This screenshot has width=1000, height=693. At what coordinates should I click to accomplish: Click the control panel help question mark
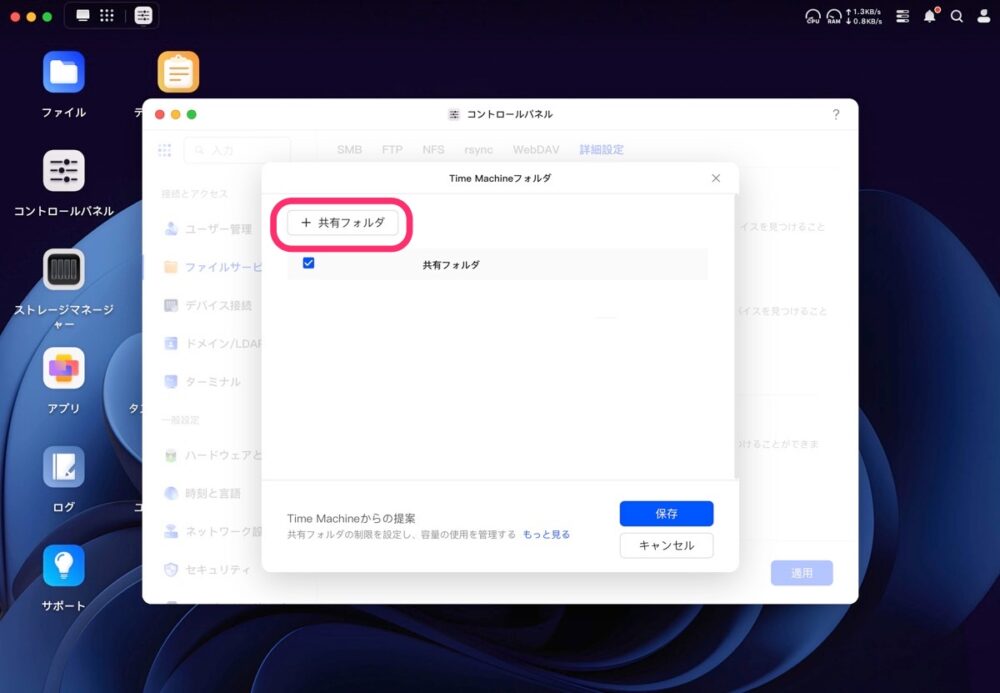(x=836, y=114)
